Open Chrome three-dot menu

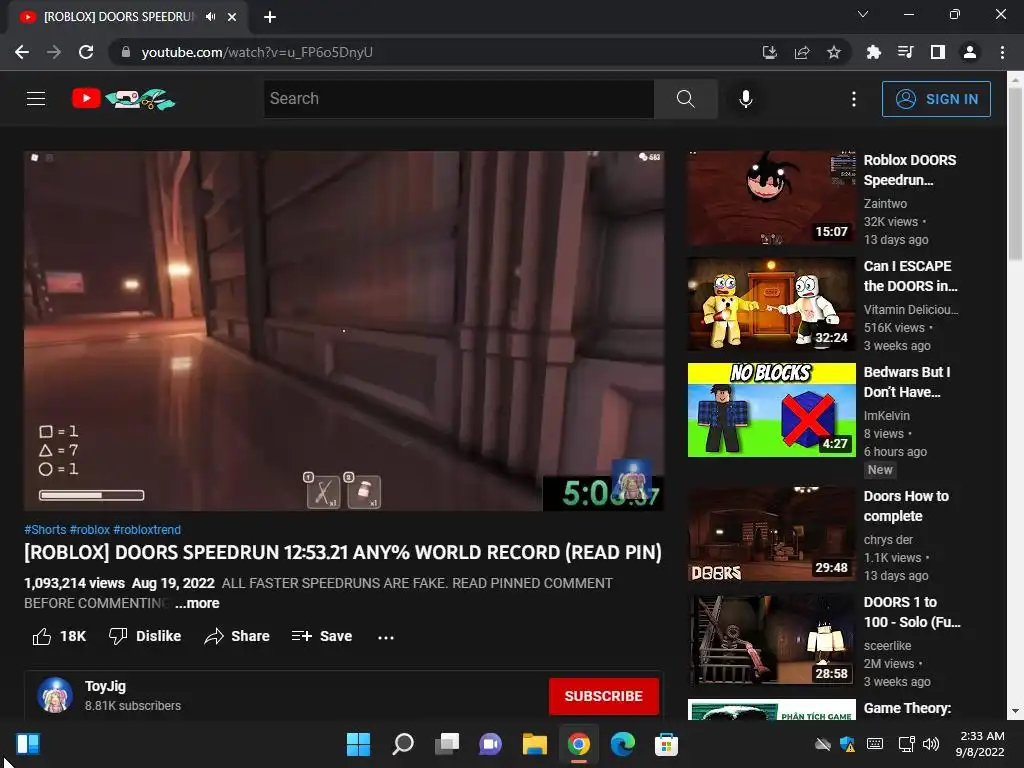[x=1002, y=52]
